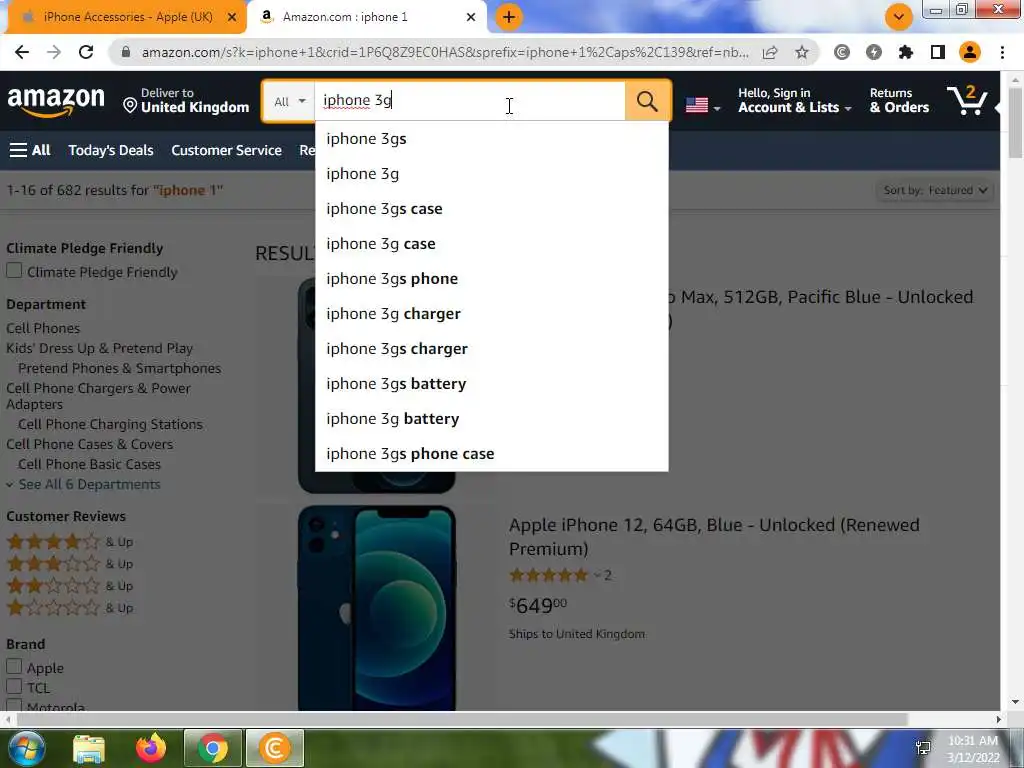
Task: Click the browser forward arrow
Action: 54,52
